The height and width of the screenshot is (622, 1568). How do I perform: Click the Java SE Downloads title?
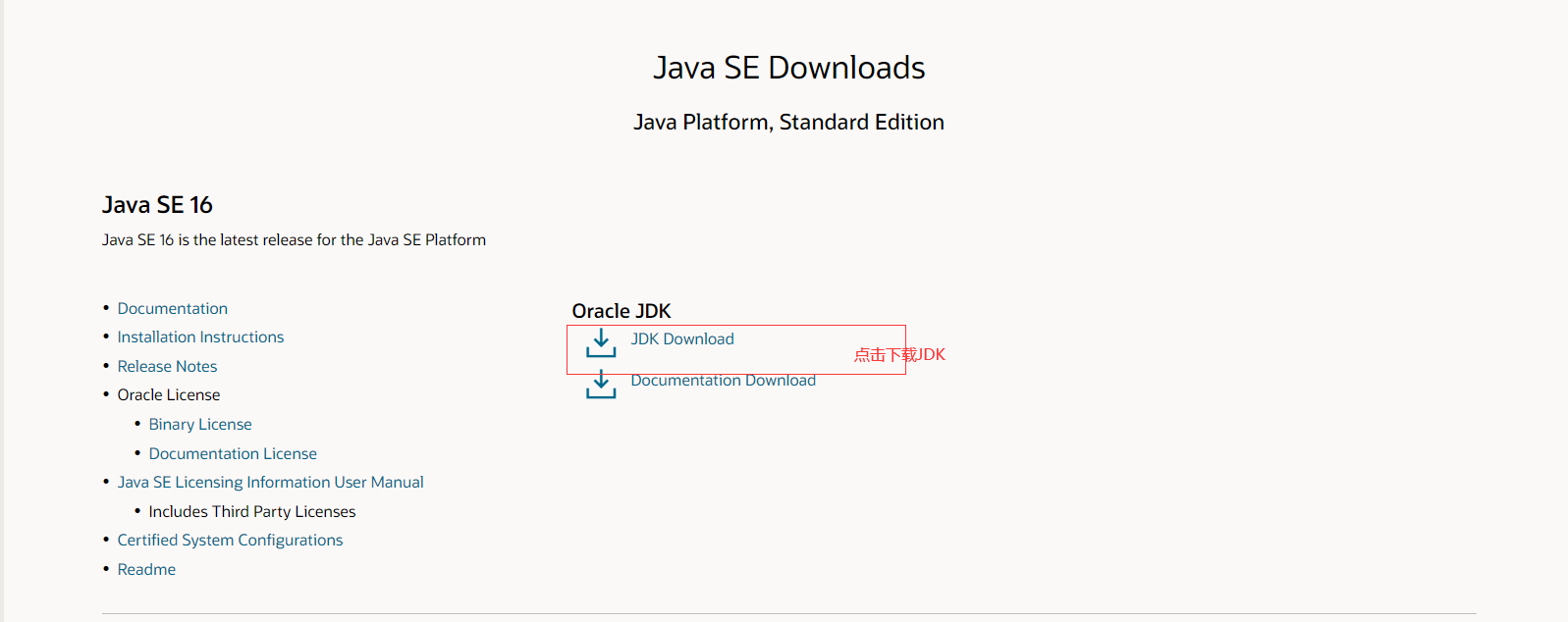[x=789, y=68]
